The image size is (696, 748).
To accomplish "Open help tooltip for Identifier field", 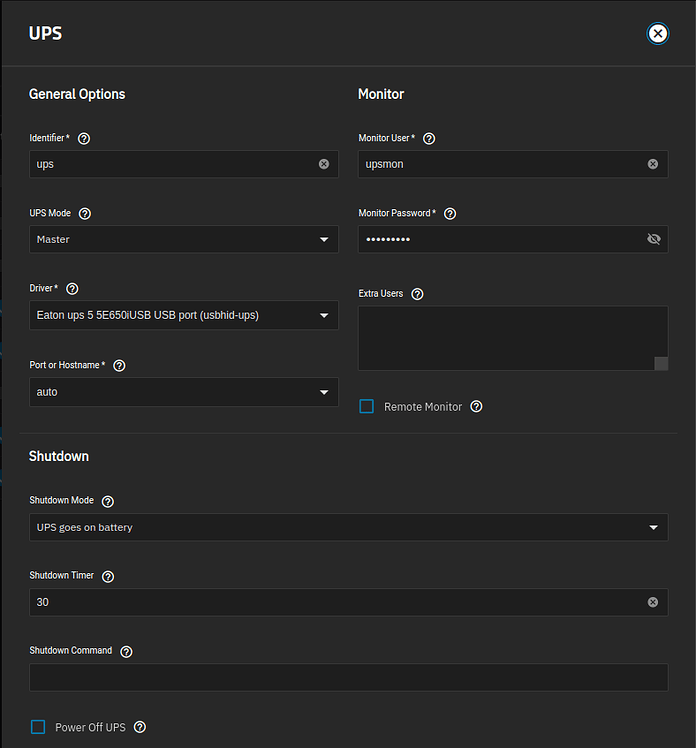I will tap(84, 138).
